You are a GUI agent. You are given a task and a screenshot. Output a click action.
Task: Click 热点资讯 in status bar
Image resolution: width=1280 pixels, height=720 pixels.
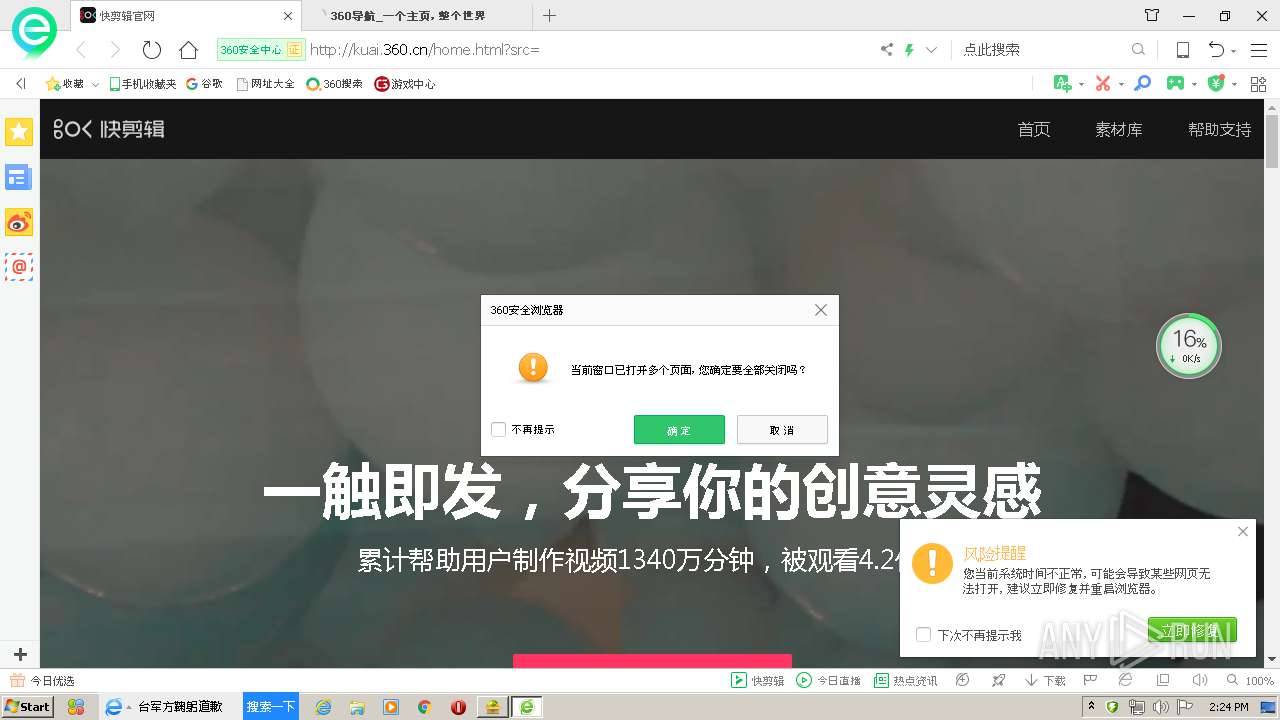[905, 680]
